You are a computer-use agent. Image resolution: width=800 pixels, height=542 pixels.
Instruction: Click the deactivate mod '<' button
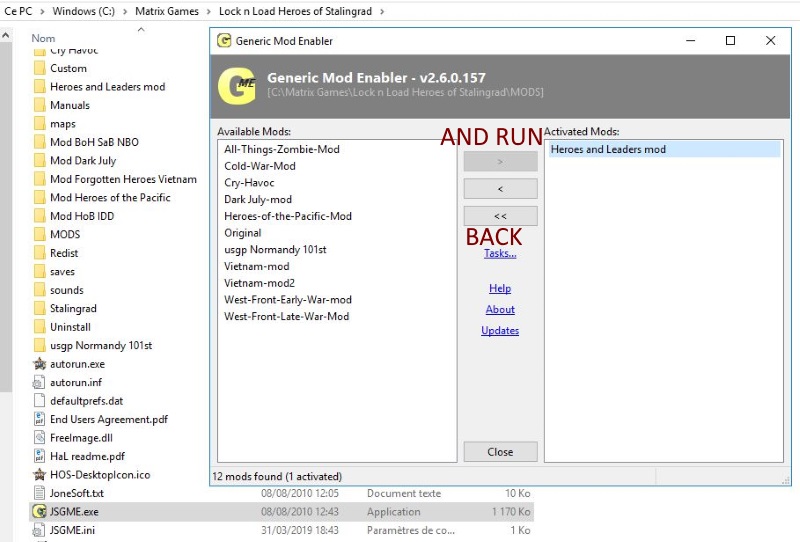click(501, 189)
